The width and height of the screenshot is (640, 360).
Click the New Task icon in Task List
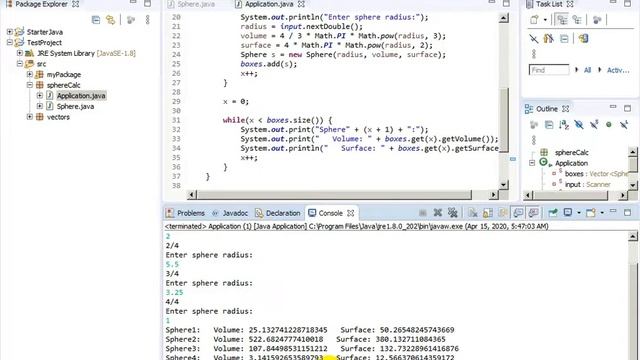(x=534, y=20)
